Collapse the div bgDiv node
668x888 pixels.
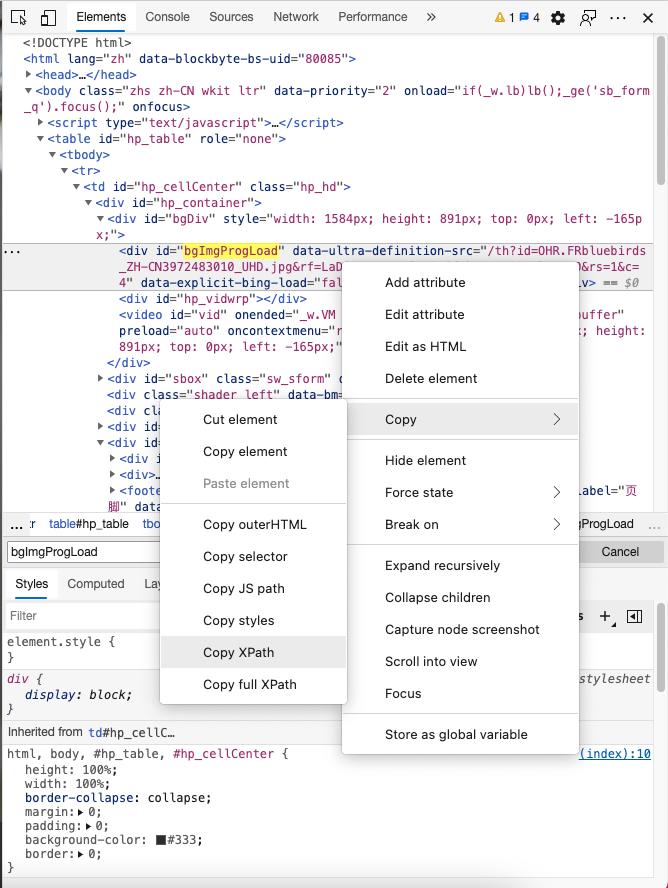click(100, 219)
